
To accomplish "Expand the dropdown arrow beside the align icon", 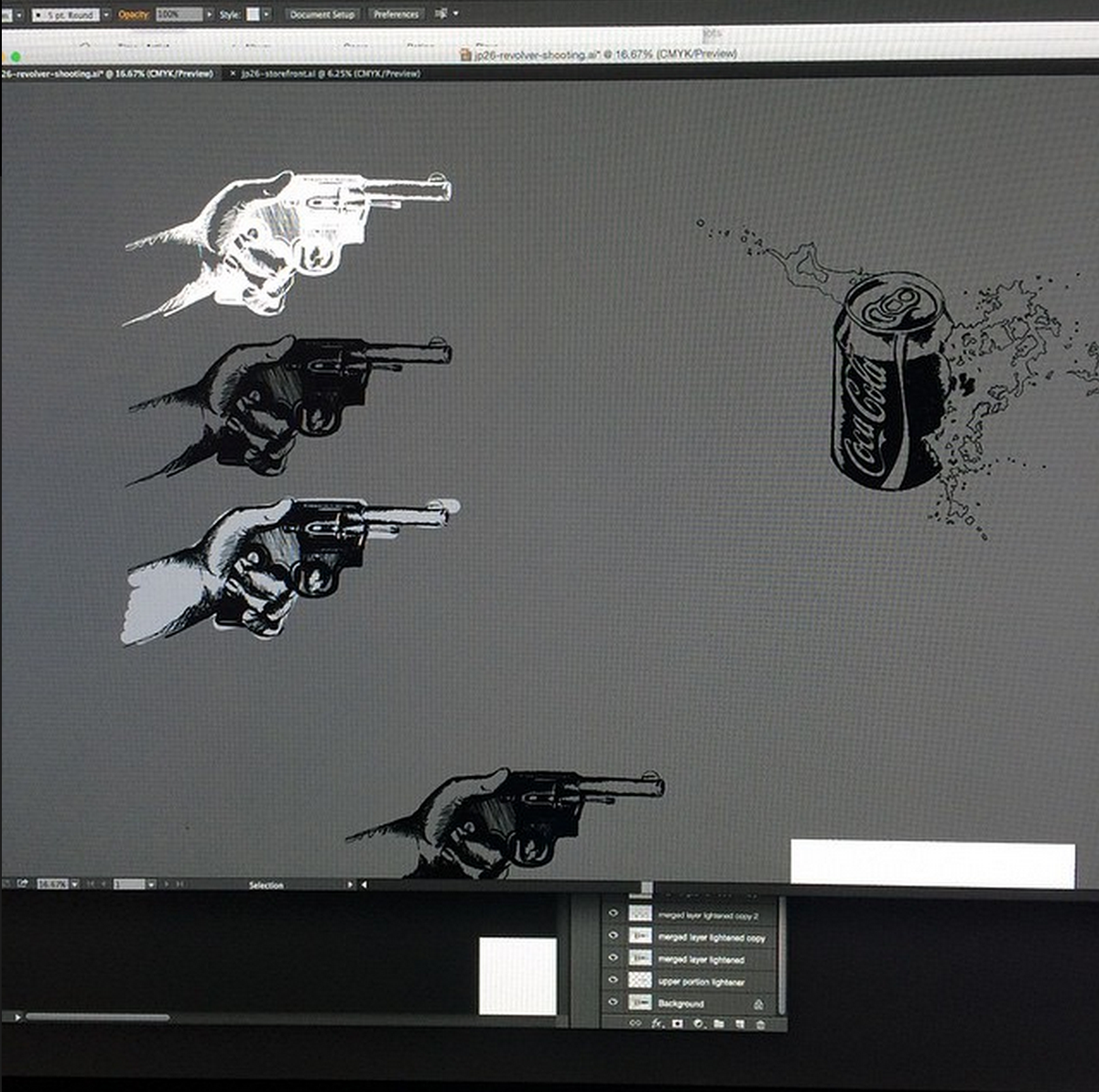I will click(456, 14).
